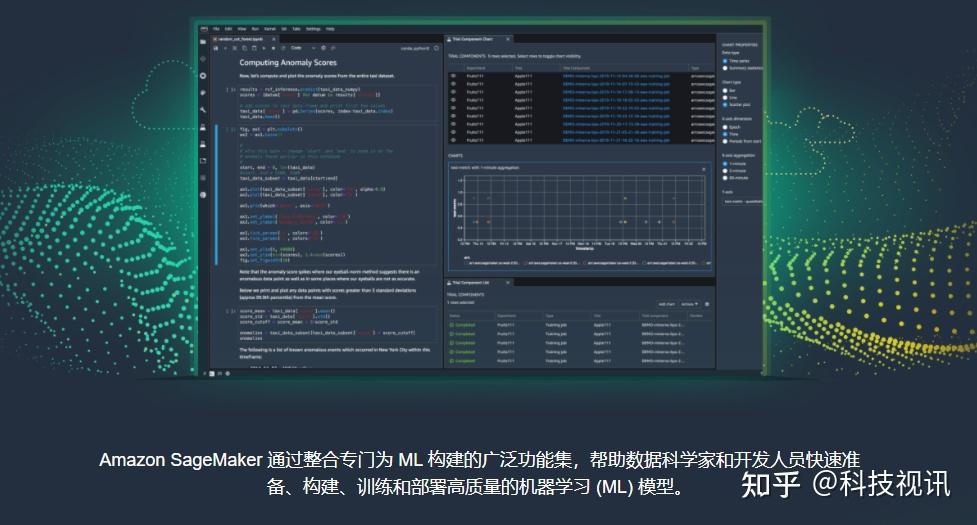Close the Trial Component List tab
The height and width of the screenshot is (525, 977).
(508, 283)
